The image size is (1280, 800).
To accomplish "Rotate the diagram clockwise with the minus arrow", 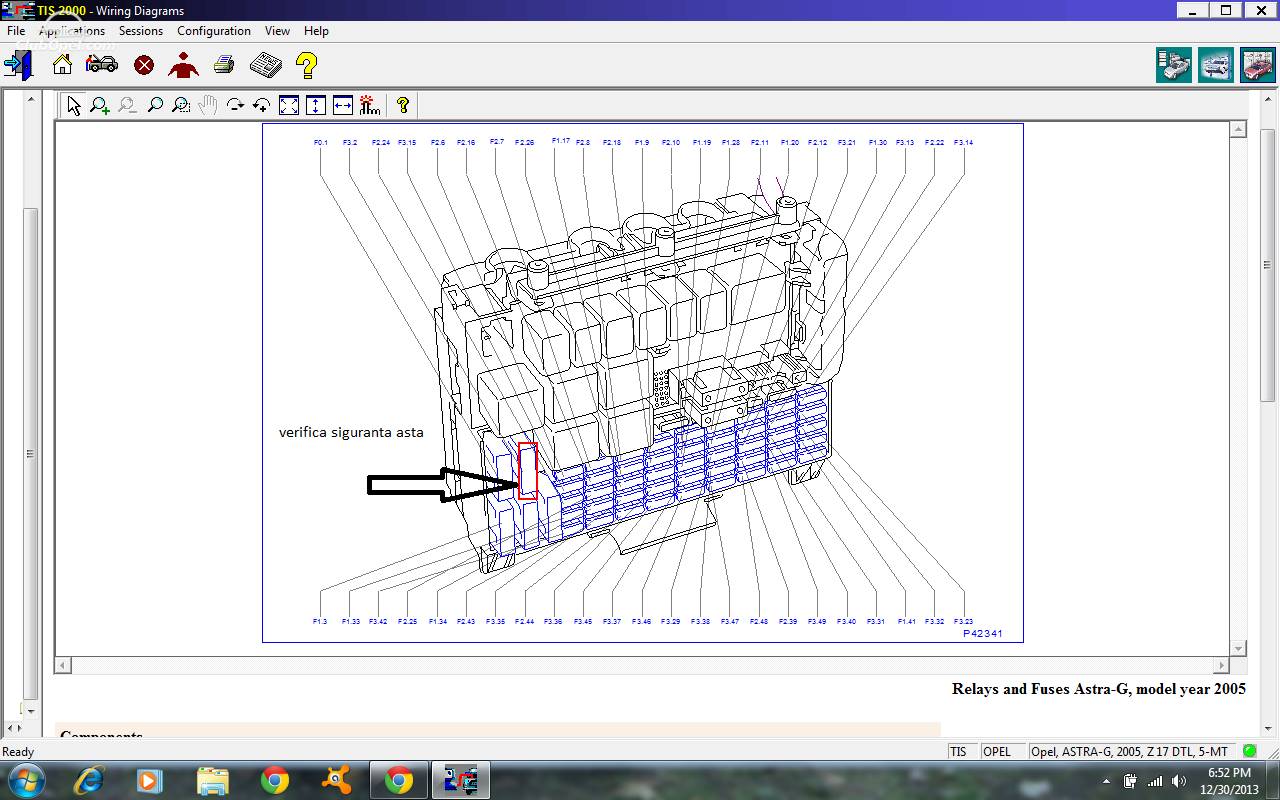I will (x=235, y=105).
